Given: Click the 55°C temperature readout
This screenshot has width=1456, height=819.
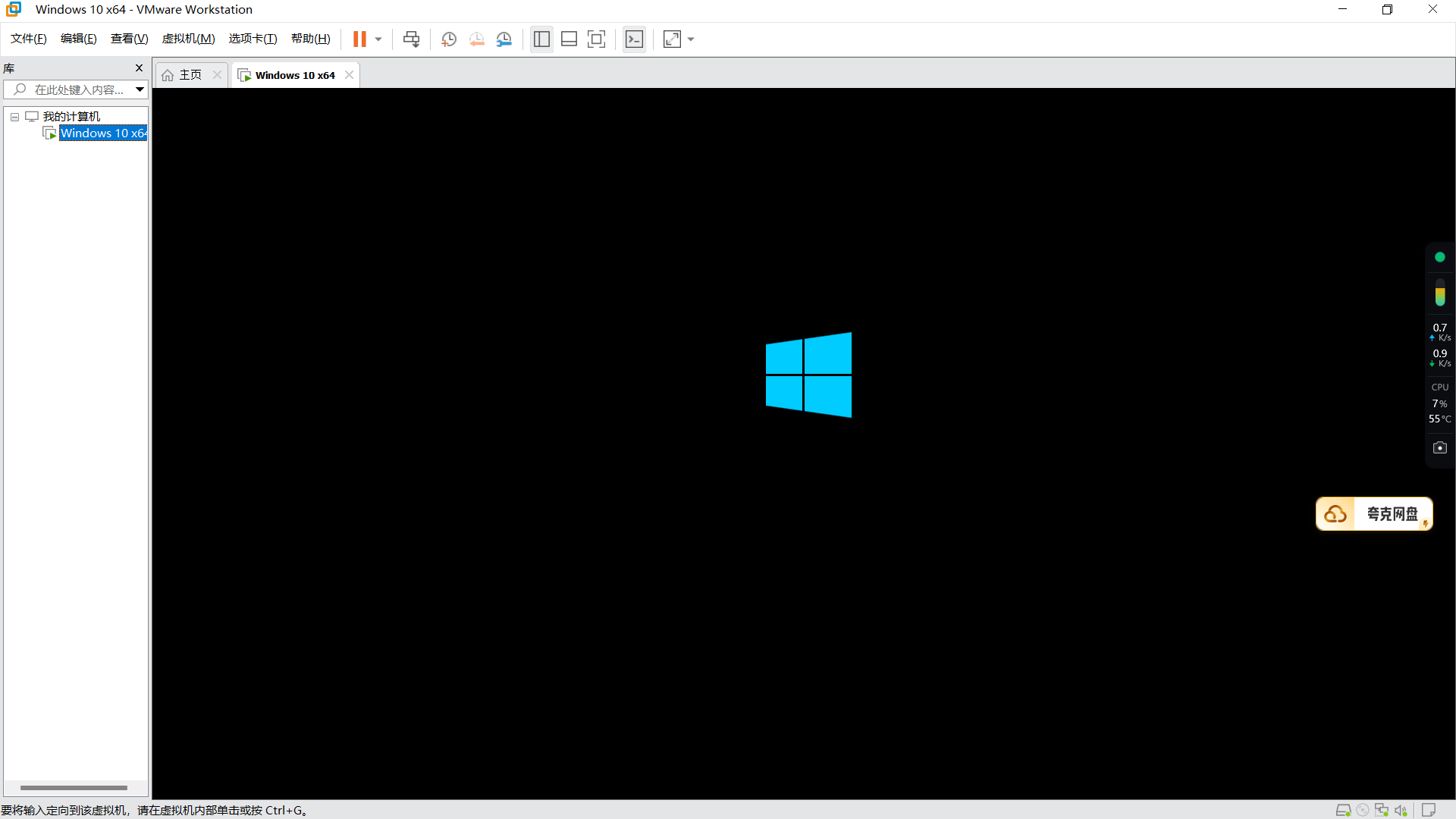Looking at the screenshot, I should click(1440, 419).
